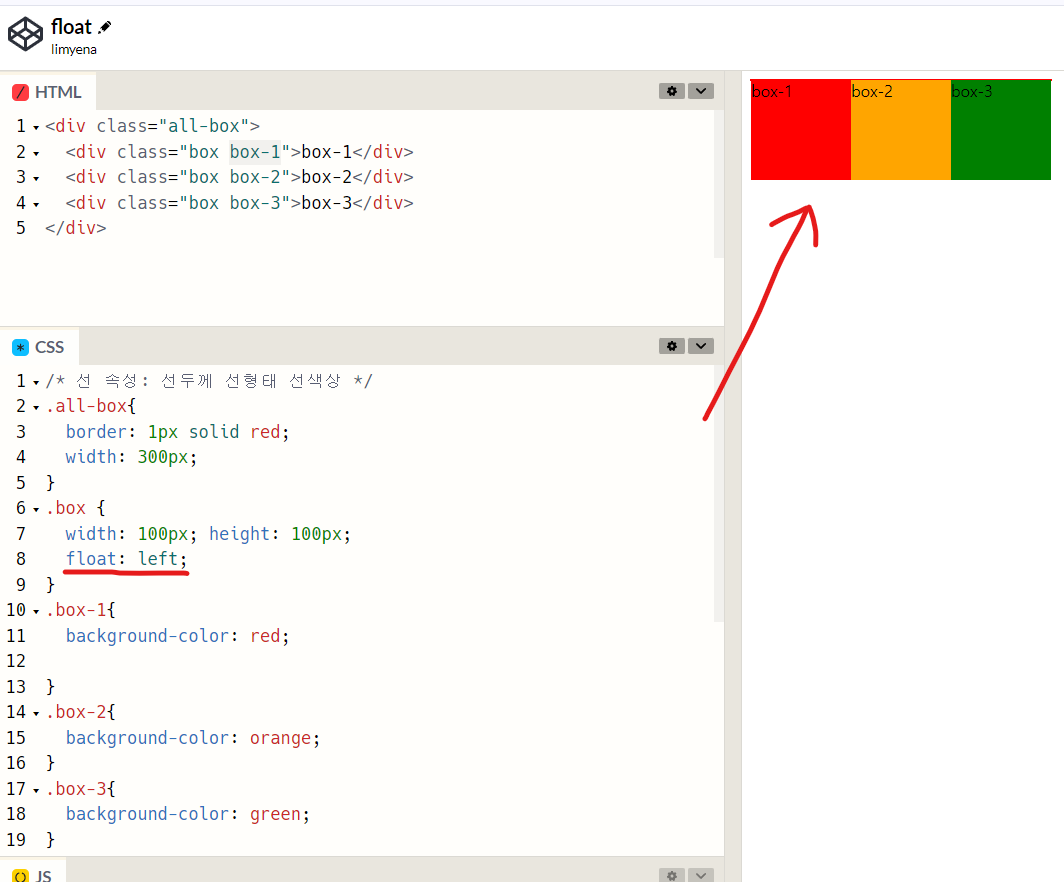This screenshot has width=1064, height=882.
Task: Edit pen title via pencil icon
Action: (104, 27)
